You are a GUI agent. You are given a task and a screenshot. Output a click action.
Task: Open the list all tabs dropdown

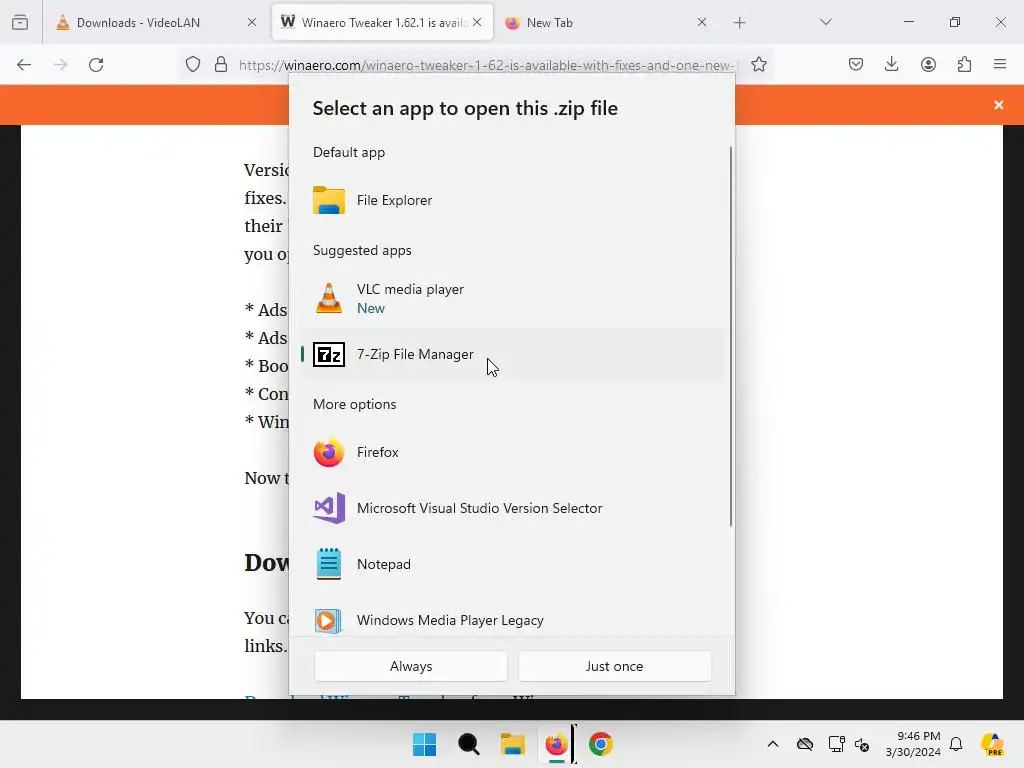point(825,22)
